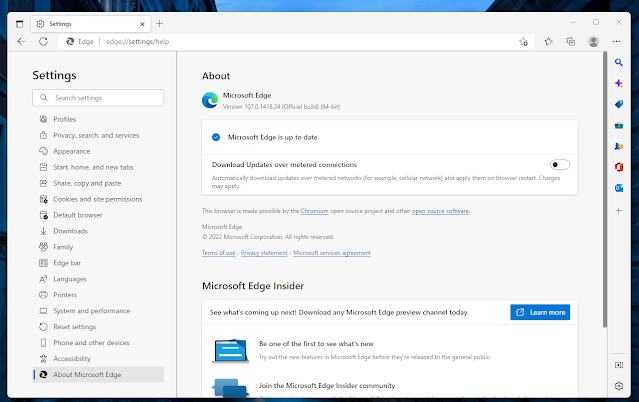Click 'Join the Microsoft Edge Insider community' text
This screenshot has width=639, height=402.
(x=327, y=386)
